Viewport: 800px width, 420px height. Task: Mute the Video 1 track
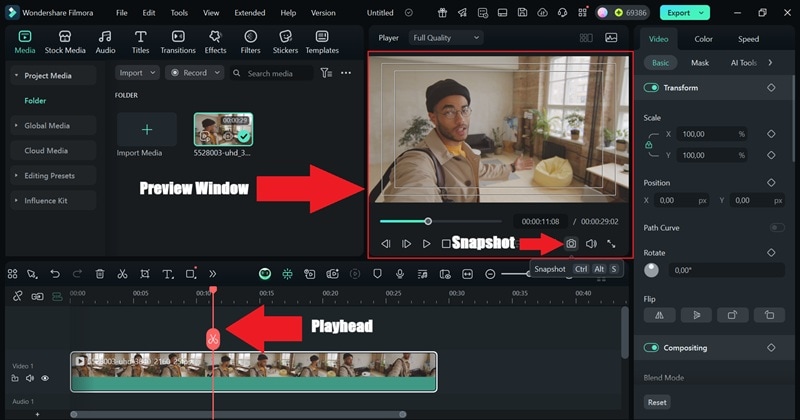coord(30,378)
